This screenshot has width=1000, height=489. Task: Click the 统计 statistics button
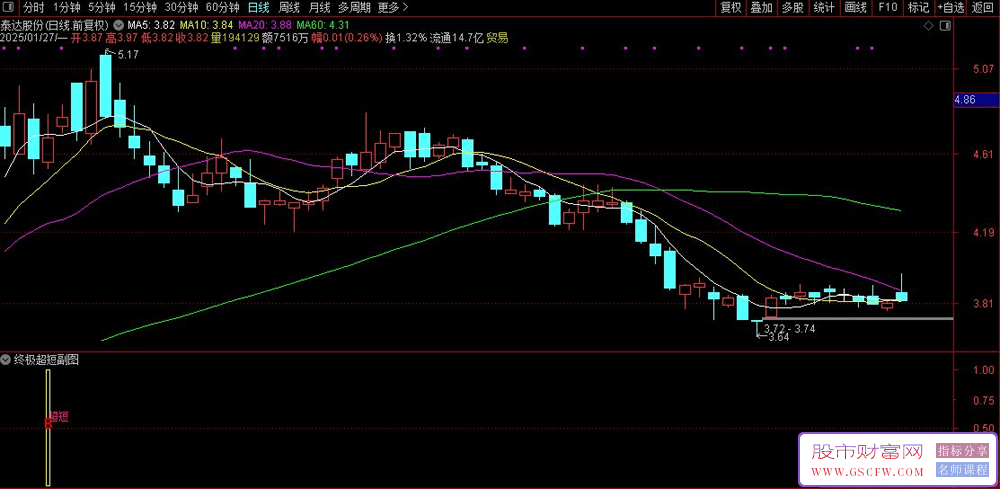click(824, 8)
